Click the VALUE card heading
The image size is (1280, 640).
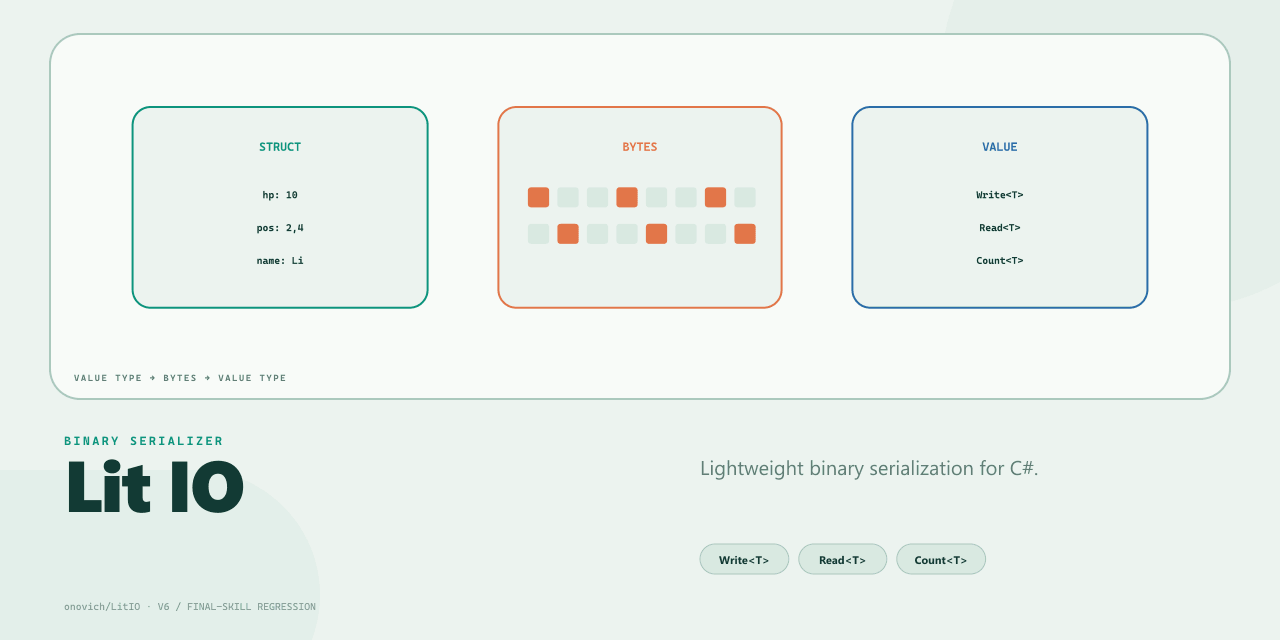1000,147
